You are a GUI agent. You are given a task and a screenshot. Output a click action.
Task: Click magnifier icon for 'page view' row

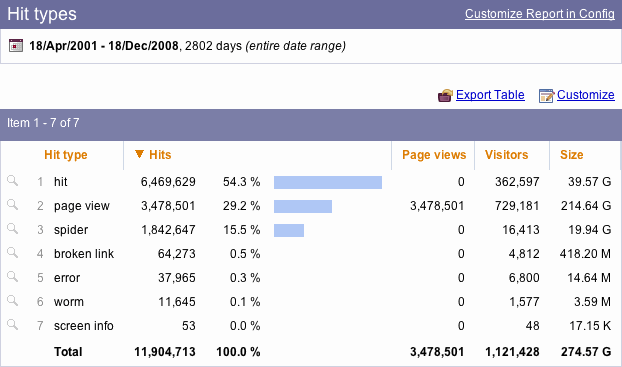[x=13, y=205]
